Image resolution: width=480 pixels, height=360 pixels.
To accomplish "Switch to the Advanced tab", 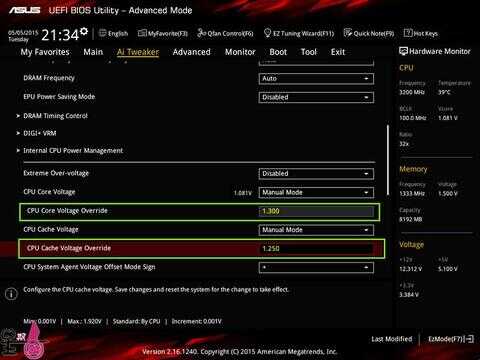I will pos(192,52).
